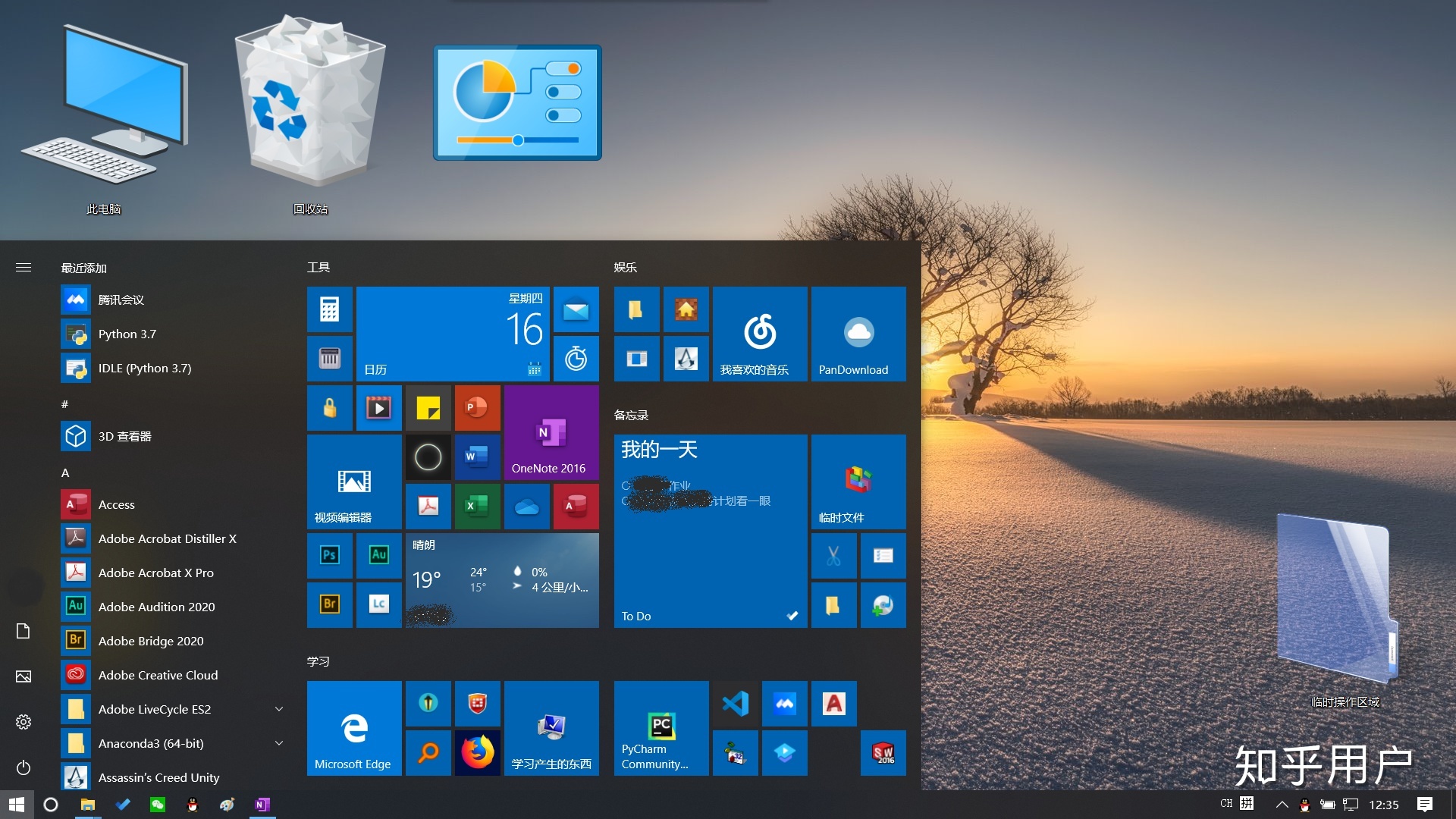Click the taskbar clock 12:35
Image resolution: width=1456 pixels, height=819 pixels.
[x=1384, y=805]
